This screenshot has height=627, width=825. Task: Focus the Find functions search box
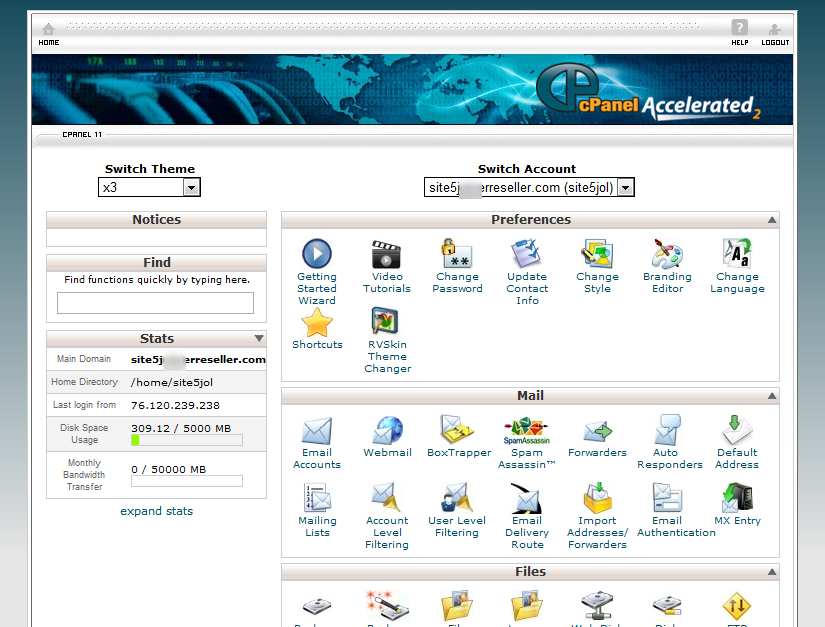click(x=155, y=303)
